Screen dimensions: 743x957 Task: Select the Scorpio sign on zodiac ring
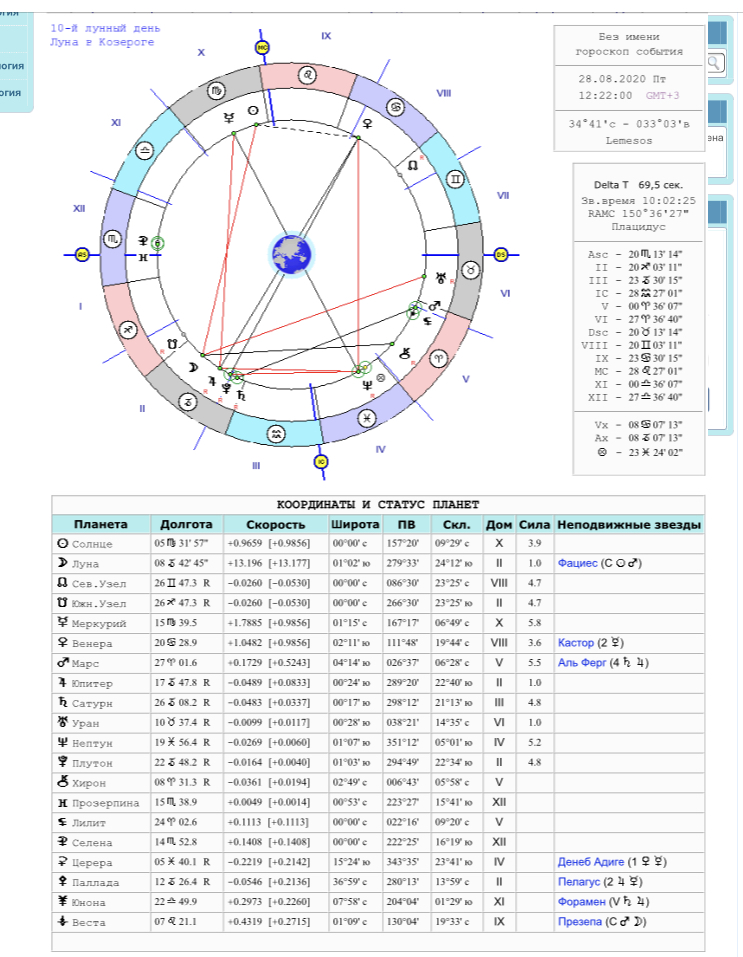tap(116, 238)
